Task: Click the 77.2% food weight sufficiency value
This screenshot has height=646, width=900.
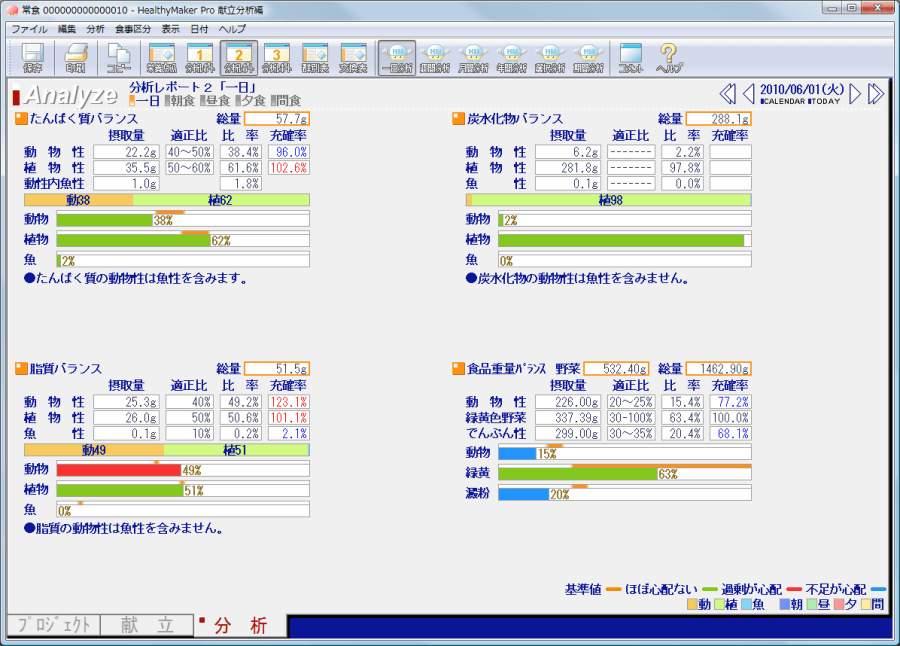Action: pos(731,402)
